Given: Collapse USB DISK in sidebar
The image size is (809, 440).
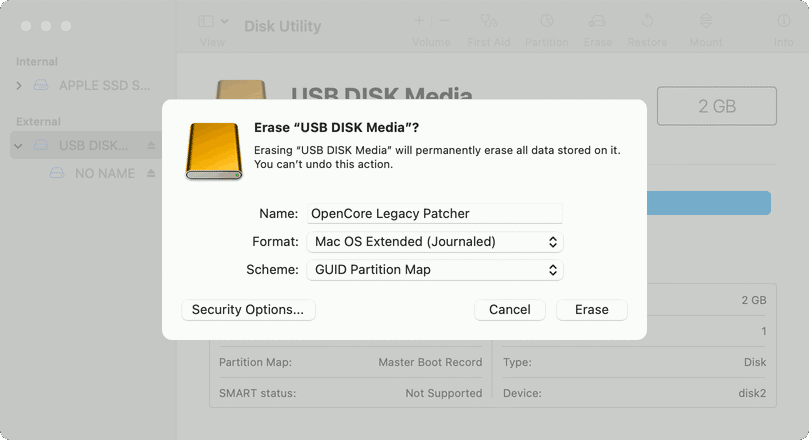Looking at the screenshot, I should [x=19, y=146].
